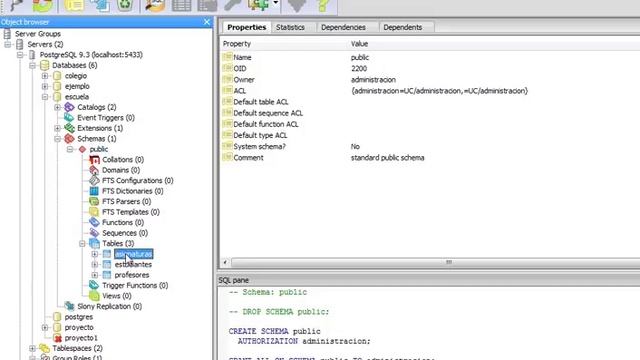Image resolution: width=640 pixels, height=360 pixels.
Task: Click the FTS Dictionaries tree icon
Action: [x=94, y=191]
